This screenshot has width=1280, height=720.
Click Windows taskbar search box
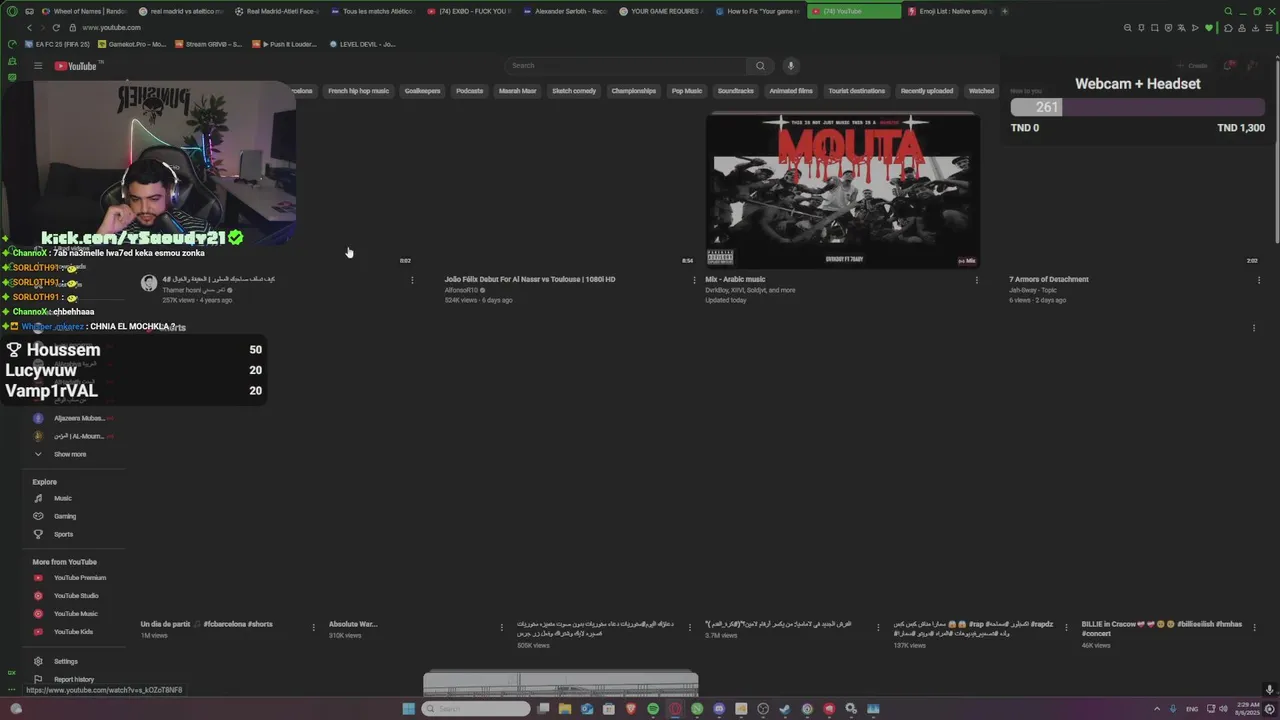click(x=476, y=709)
